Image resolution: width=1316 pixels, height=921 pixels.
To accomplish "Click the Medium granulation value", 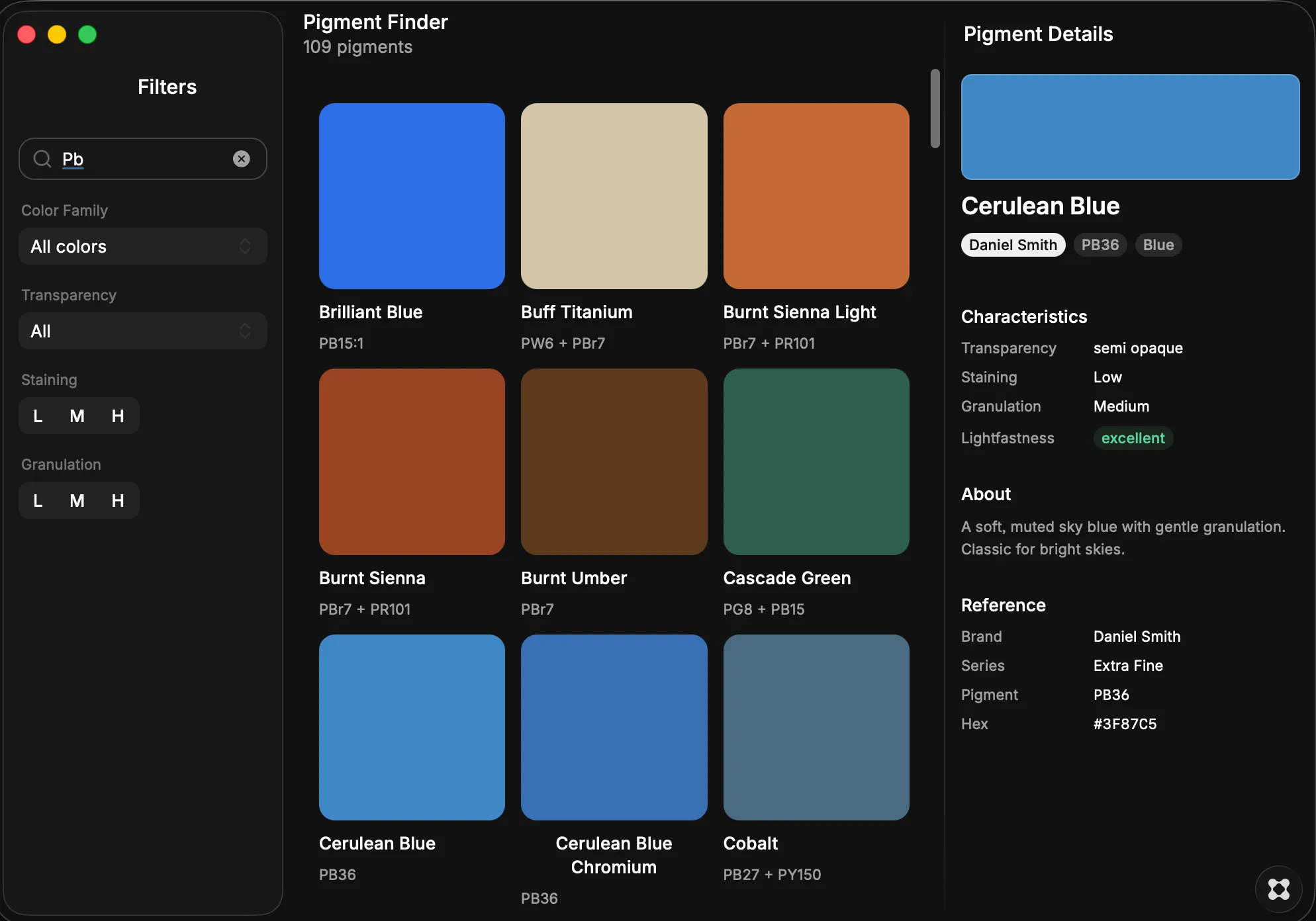I will click(1121, 406).
